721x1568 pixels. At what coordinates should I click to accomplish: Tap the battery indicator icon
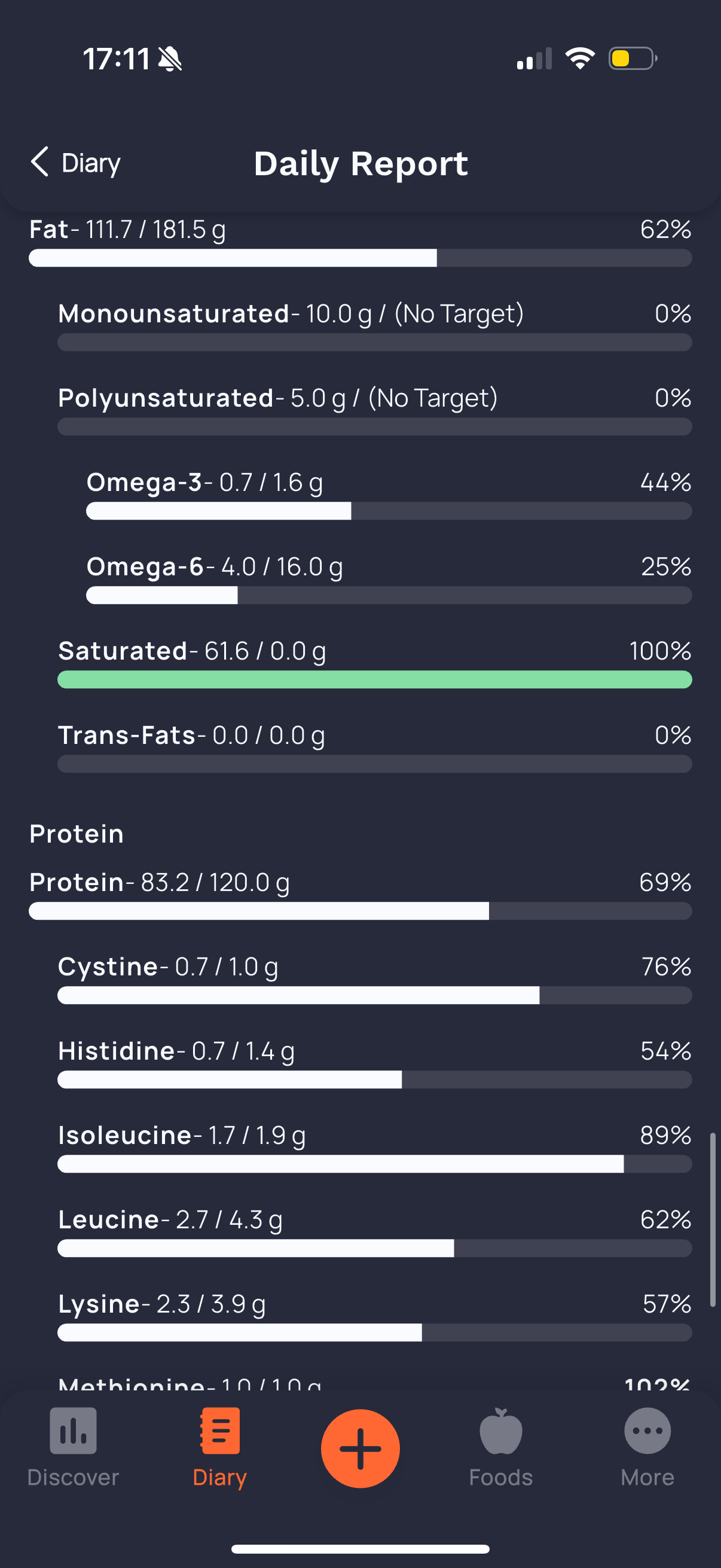[633, 59]
